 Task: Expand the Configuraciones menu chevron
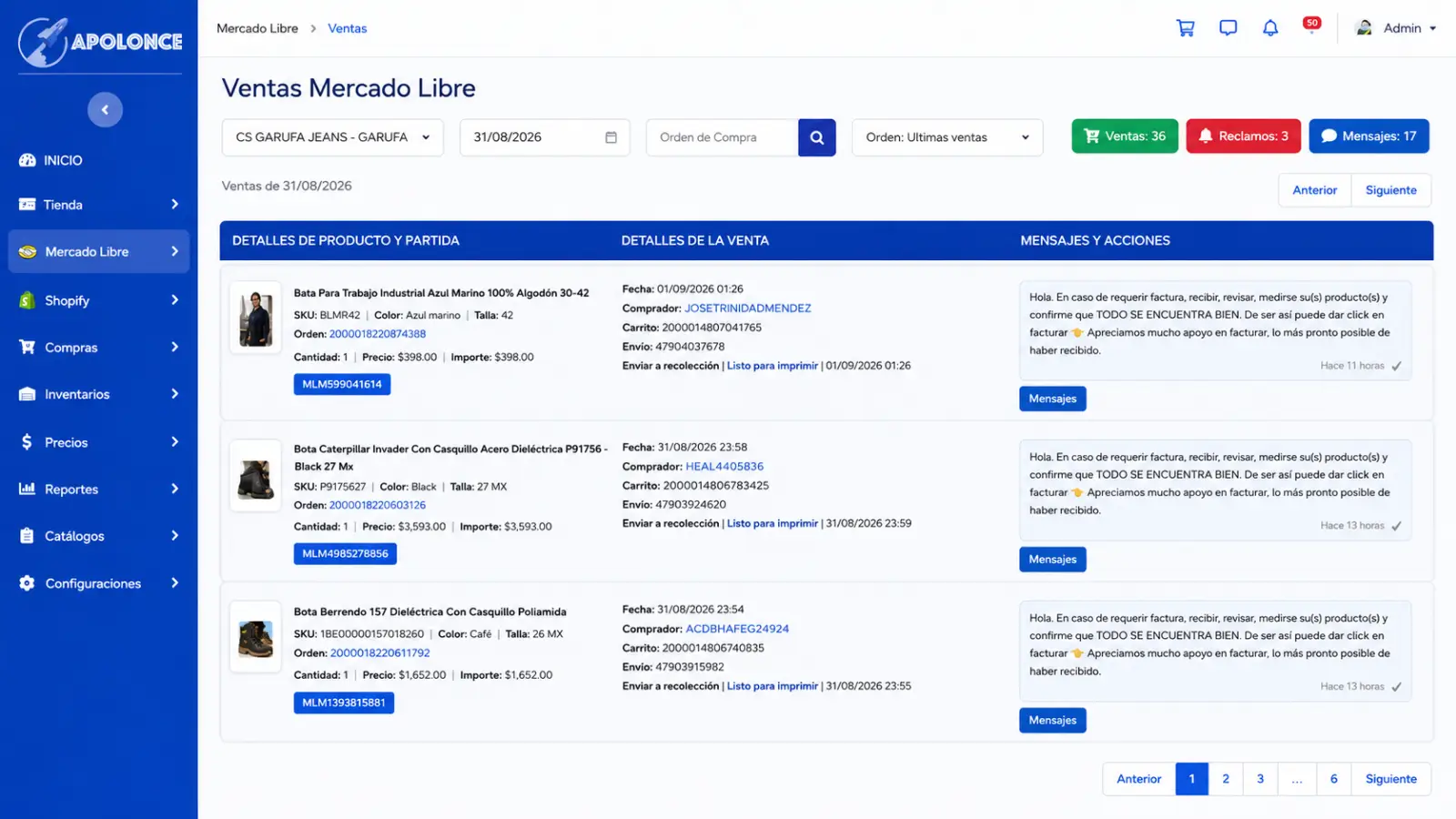tap(175, 583)
